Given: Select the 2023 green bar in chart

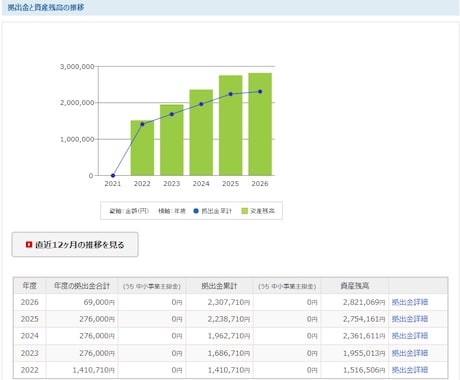Looking at the screenshot, I should [172, 140].
